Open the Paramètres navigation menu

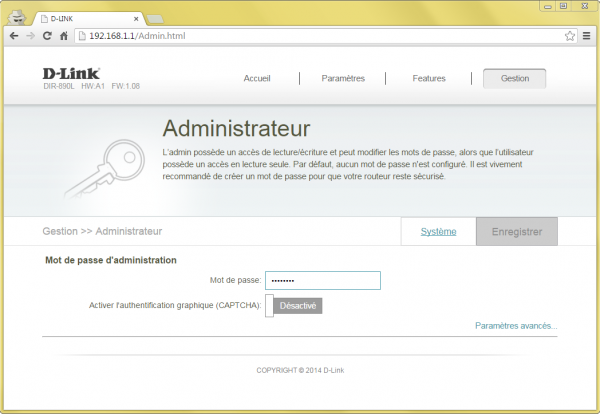pos(344,78)
